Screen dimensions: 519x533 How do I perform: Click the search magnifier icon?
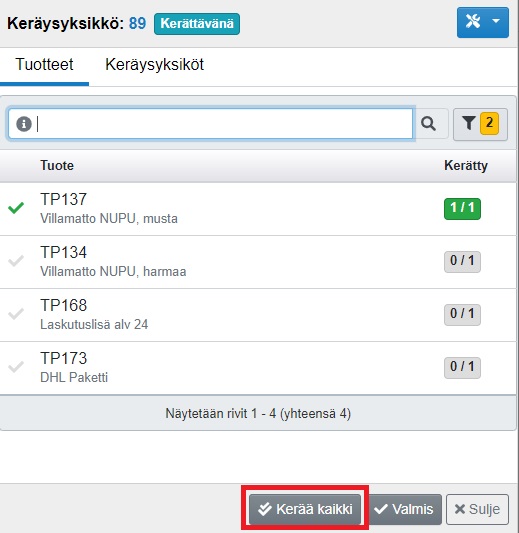[x=428, y=124]
